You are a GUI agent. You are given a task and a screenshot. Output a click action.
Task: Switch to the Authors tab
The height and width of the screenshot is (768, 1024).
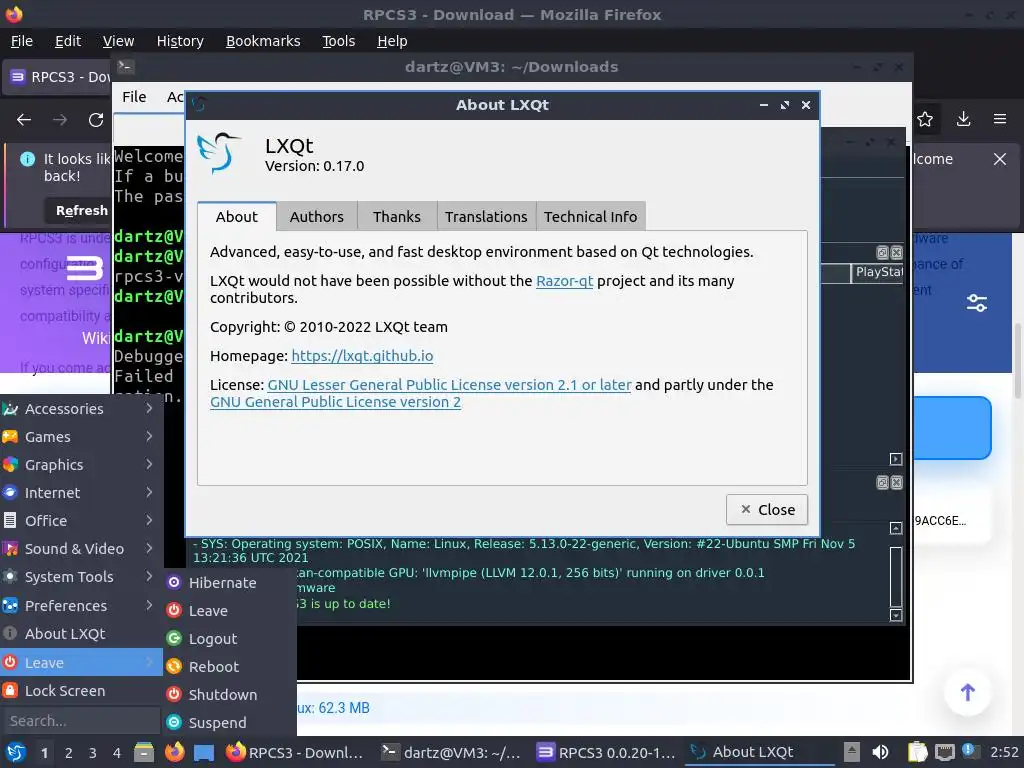[x=317, y=217]
